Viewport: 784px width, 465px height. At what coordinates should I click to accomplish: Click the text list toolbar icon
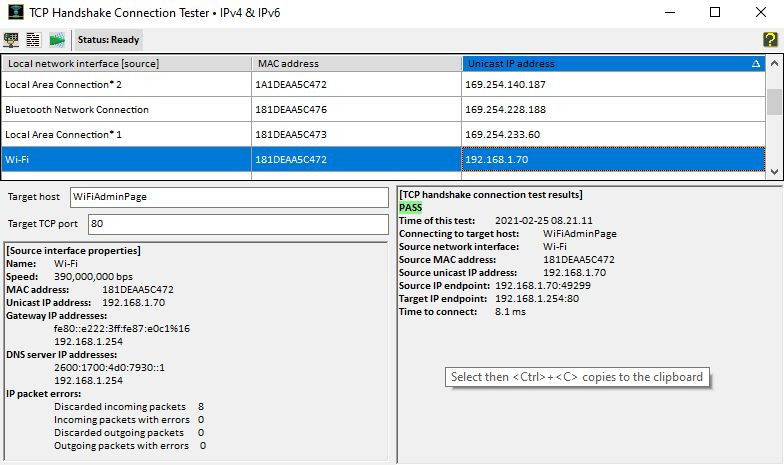[x=34, y=40]
